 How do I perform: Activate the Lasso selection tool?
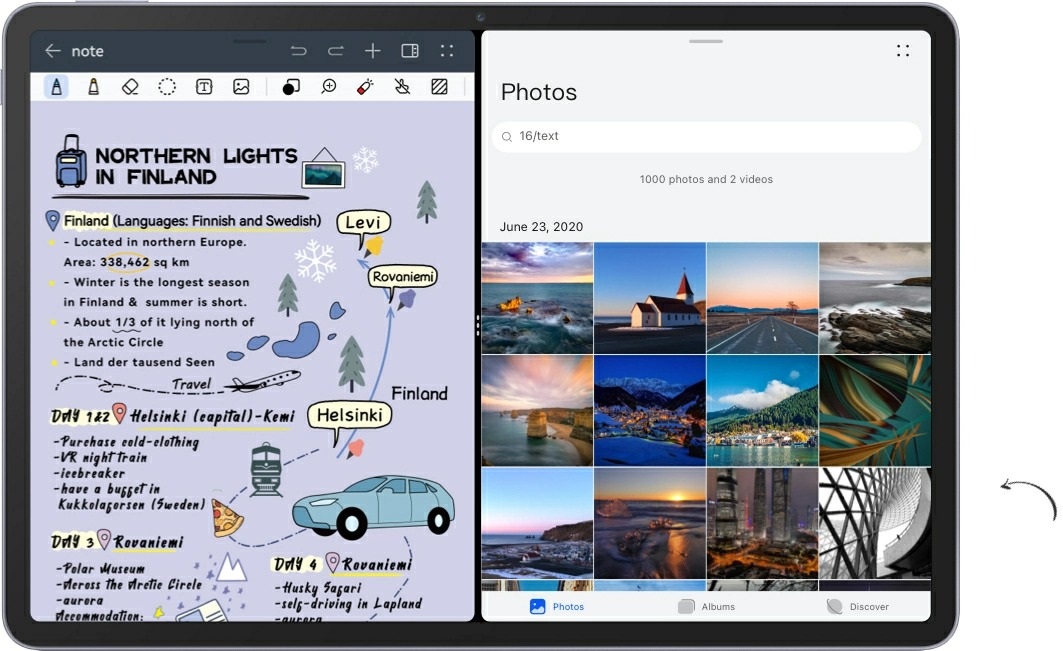(x=167, y=87)
